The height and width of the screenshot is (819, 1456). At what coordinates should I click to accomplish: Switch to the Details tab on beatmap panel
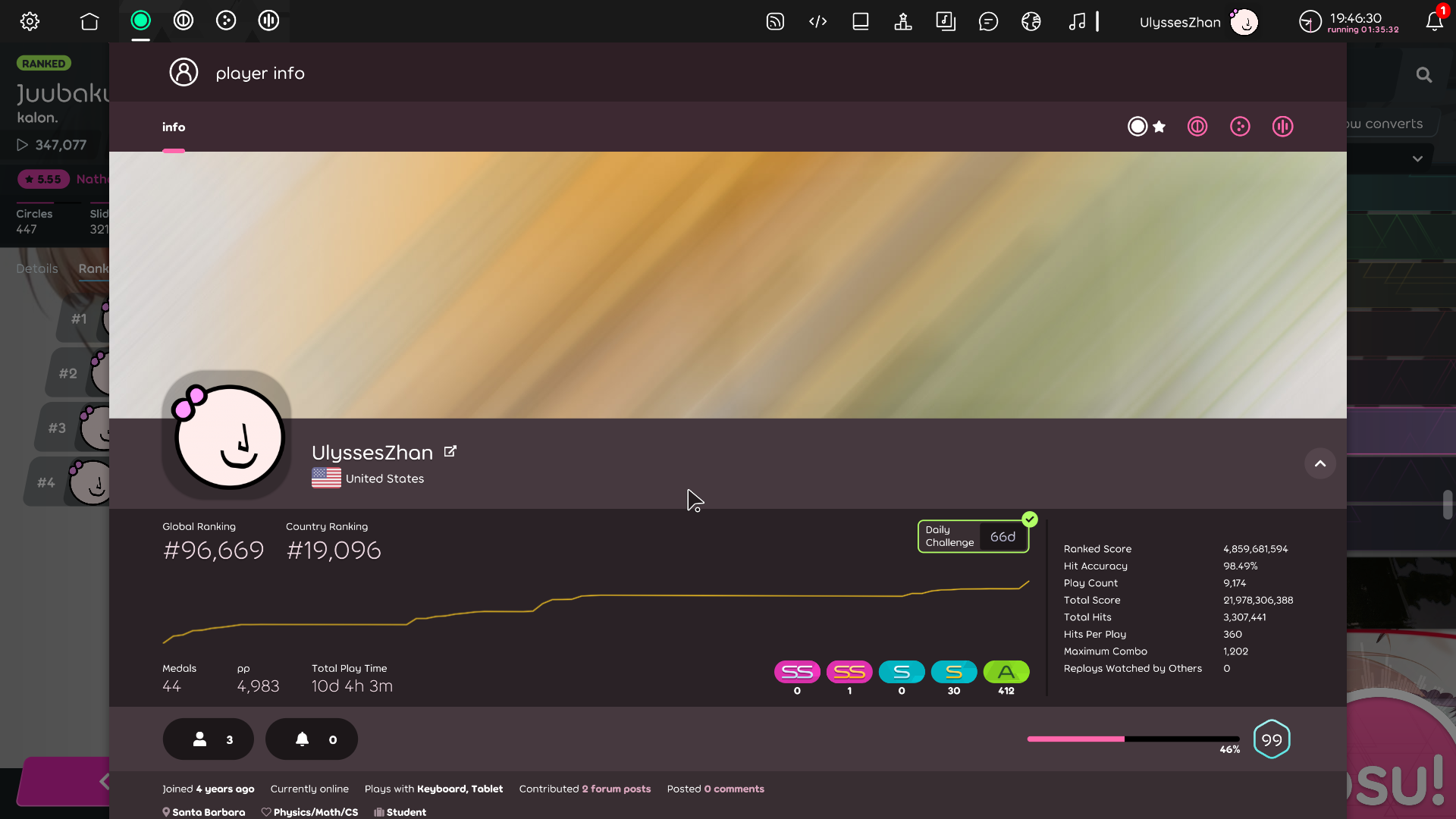pos(36,268)
